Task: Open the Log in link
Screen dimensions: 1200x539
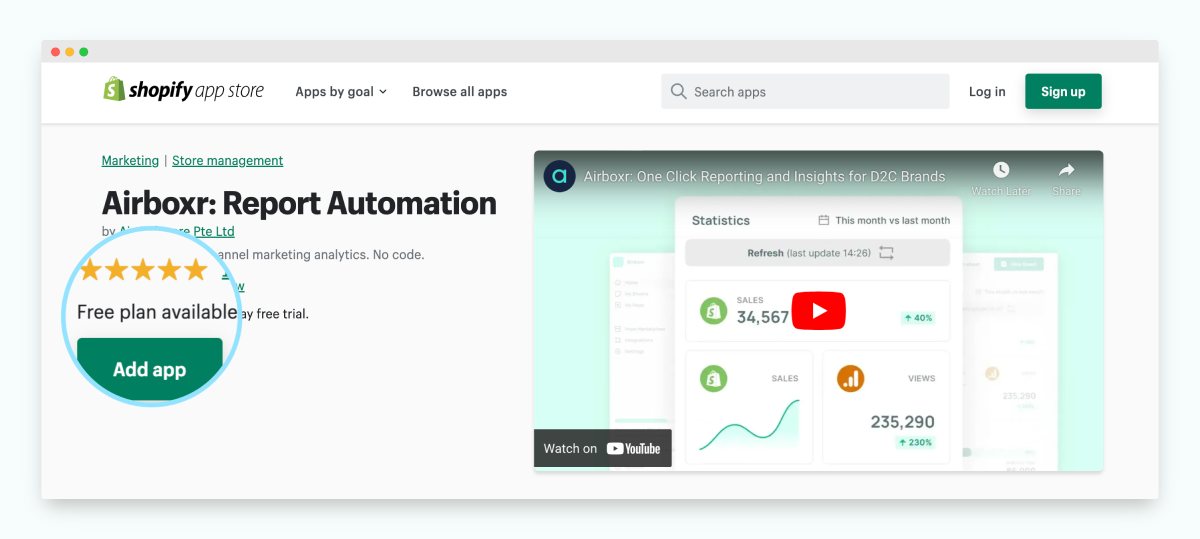Action: (987, 91)
